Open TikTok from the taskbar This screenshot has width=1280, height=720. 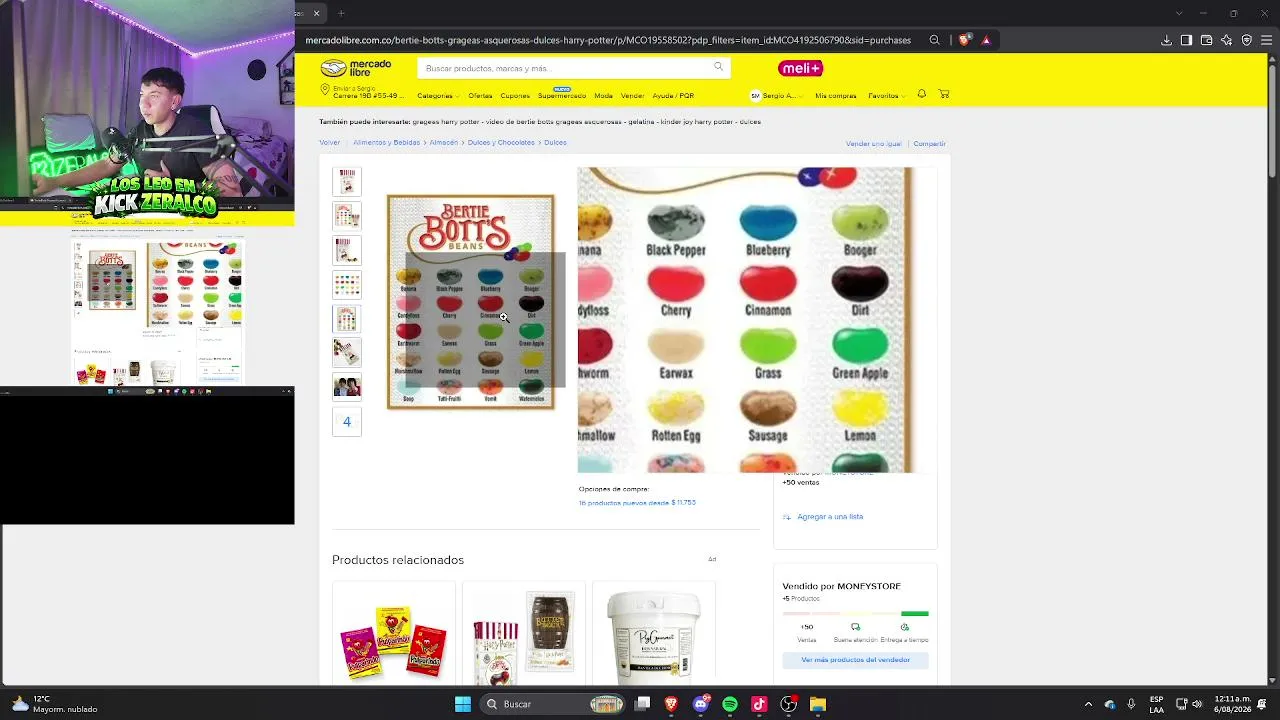coord(759,704)
